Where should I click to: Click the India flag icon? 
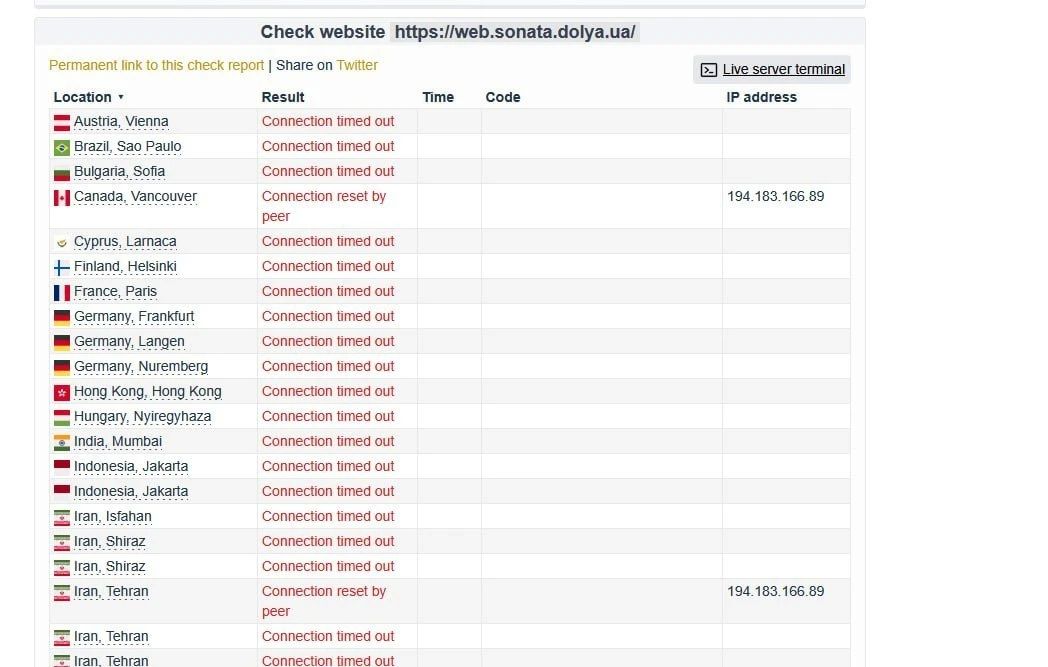[x=61, y=442]
